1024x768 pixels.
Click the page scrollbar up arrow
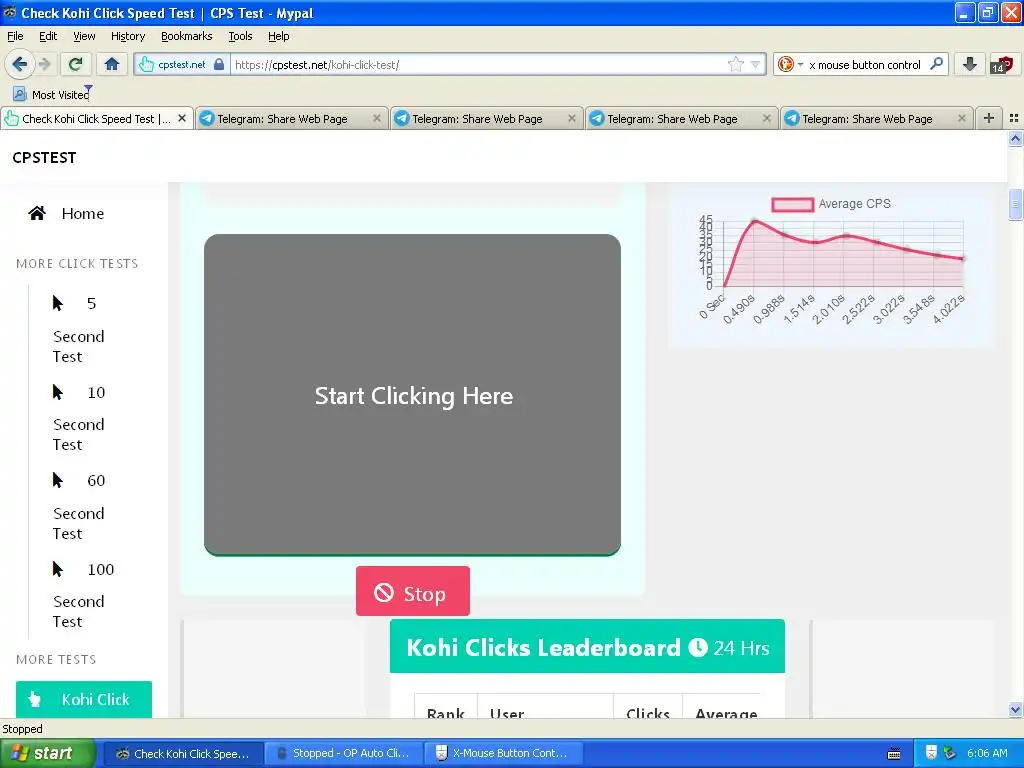(1015, 138)
